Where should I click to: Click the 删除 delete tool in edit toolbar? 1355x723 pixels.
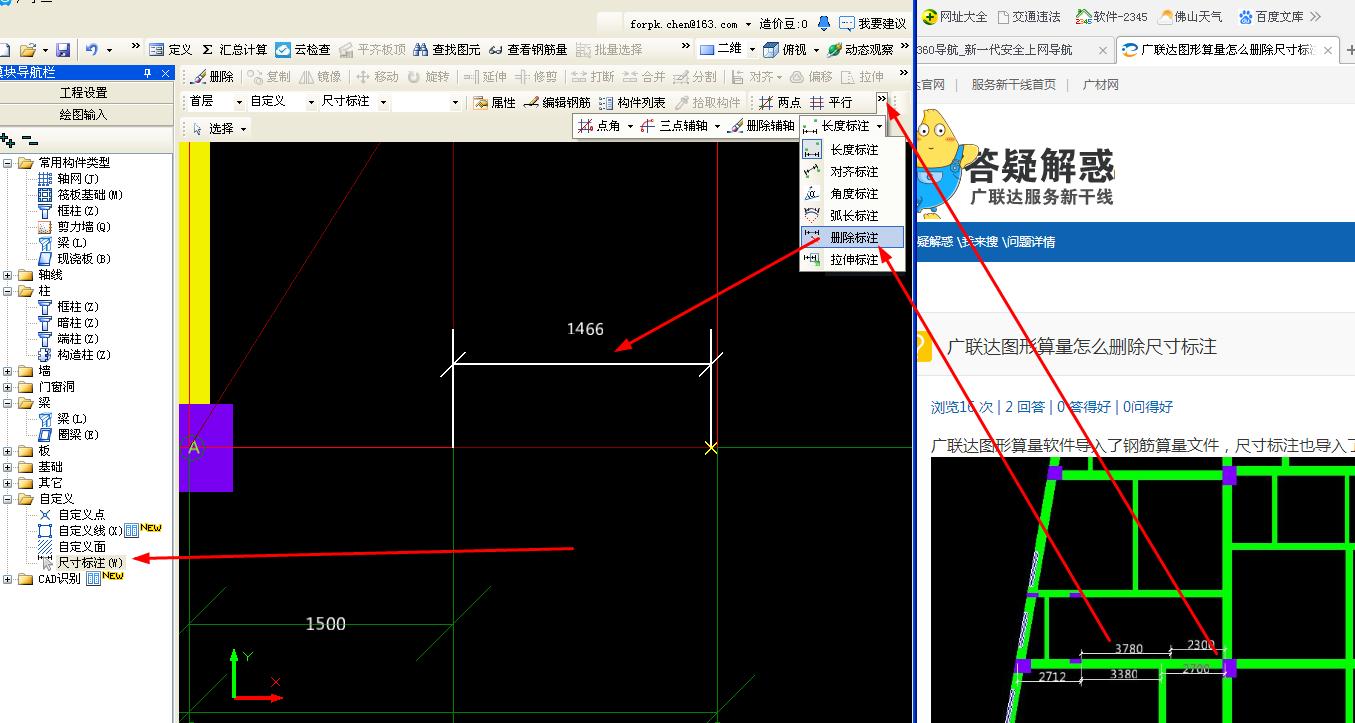pos(212,76)
